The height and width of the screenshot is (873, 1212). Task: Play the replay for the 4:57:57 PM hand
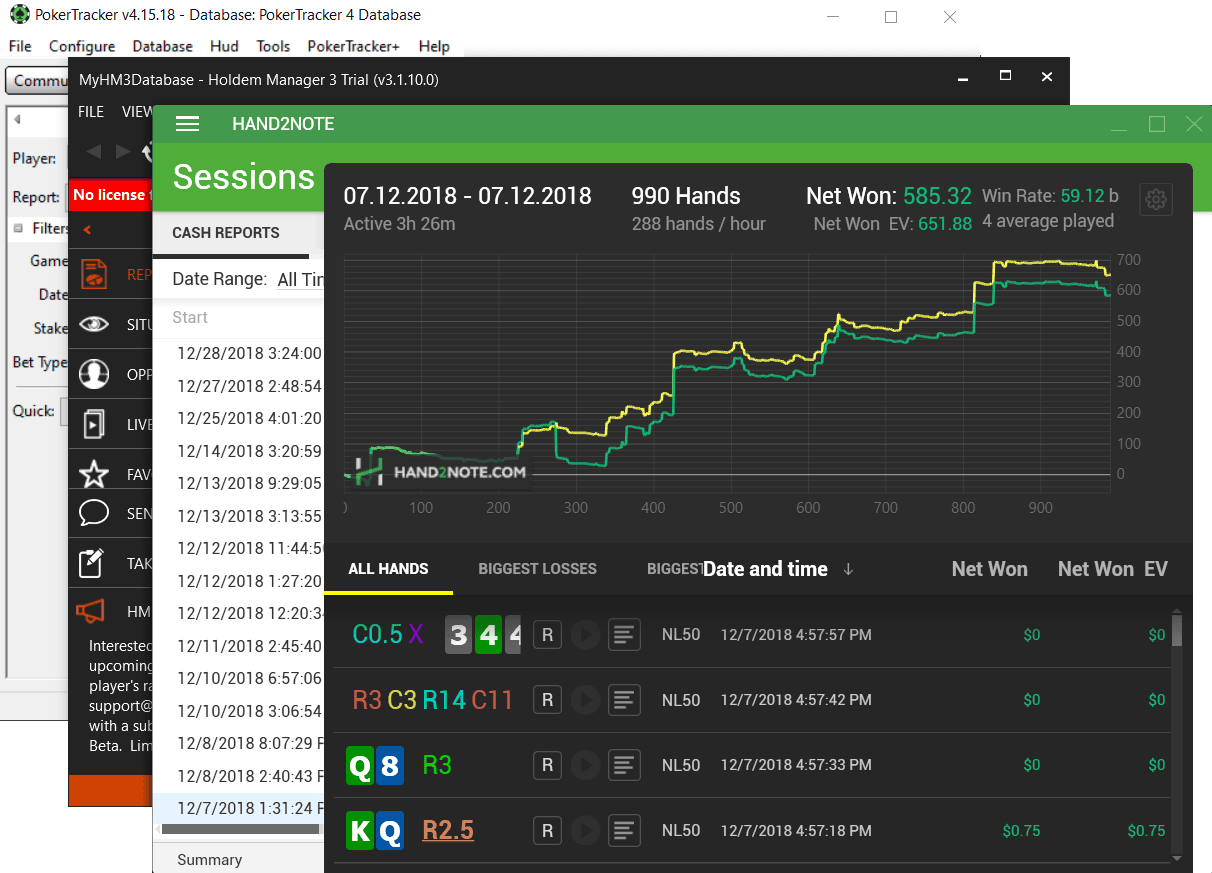tap(585, 635)
